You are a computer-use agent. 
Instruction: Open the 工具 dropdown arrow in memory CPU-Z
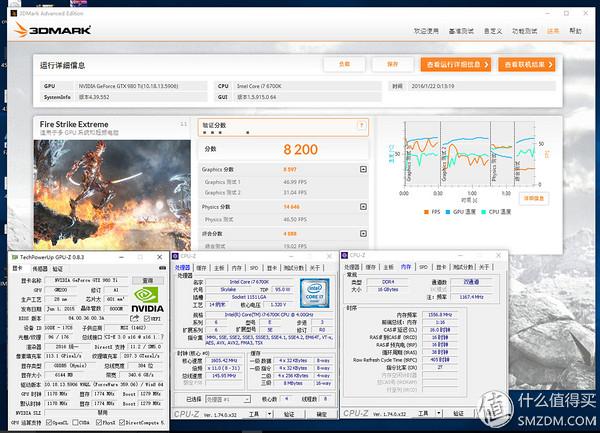pyautogui.click(x=439, y=413)
